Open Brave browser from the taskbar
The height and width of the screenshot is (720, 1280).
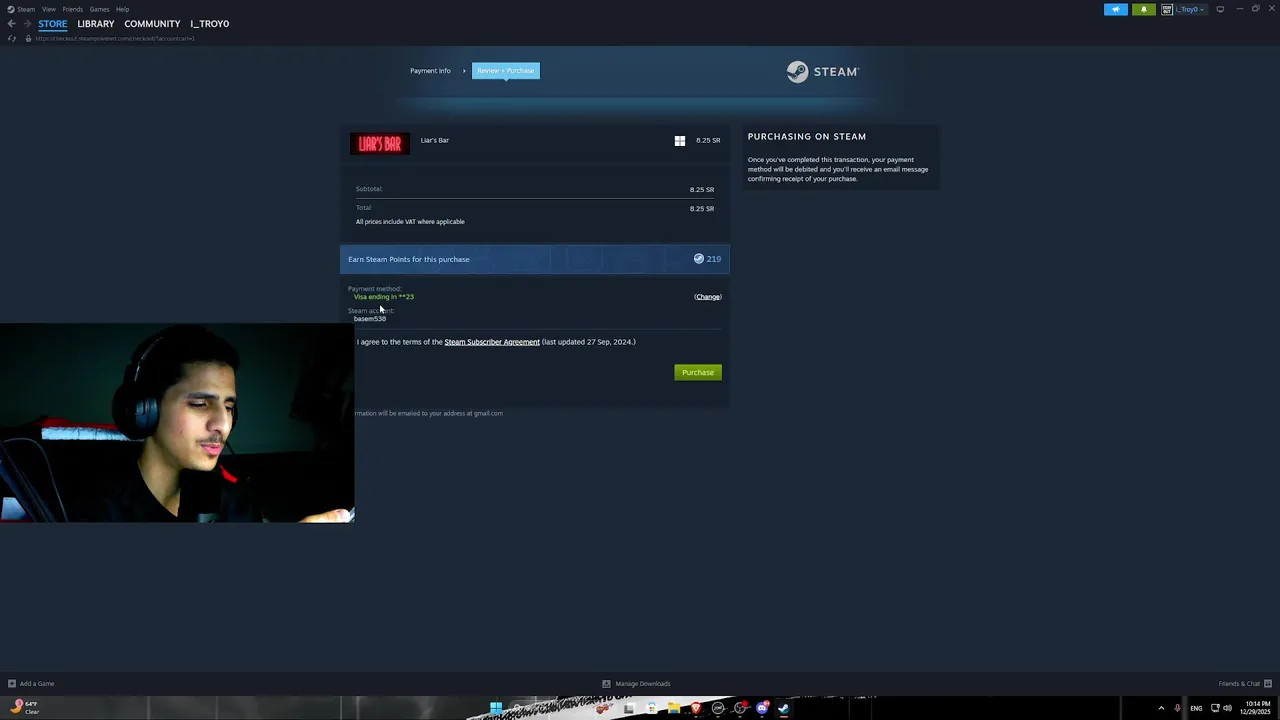tap(696, 709)
